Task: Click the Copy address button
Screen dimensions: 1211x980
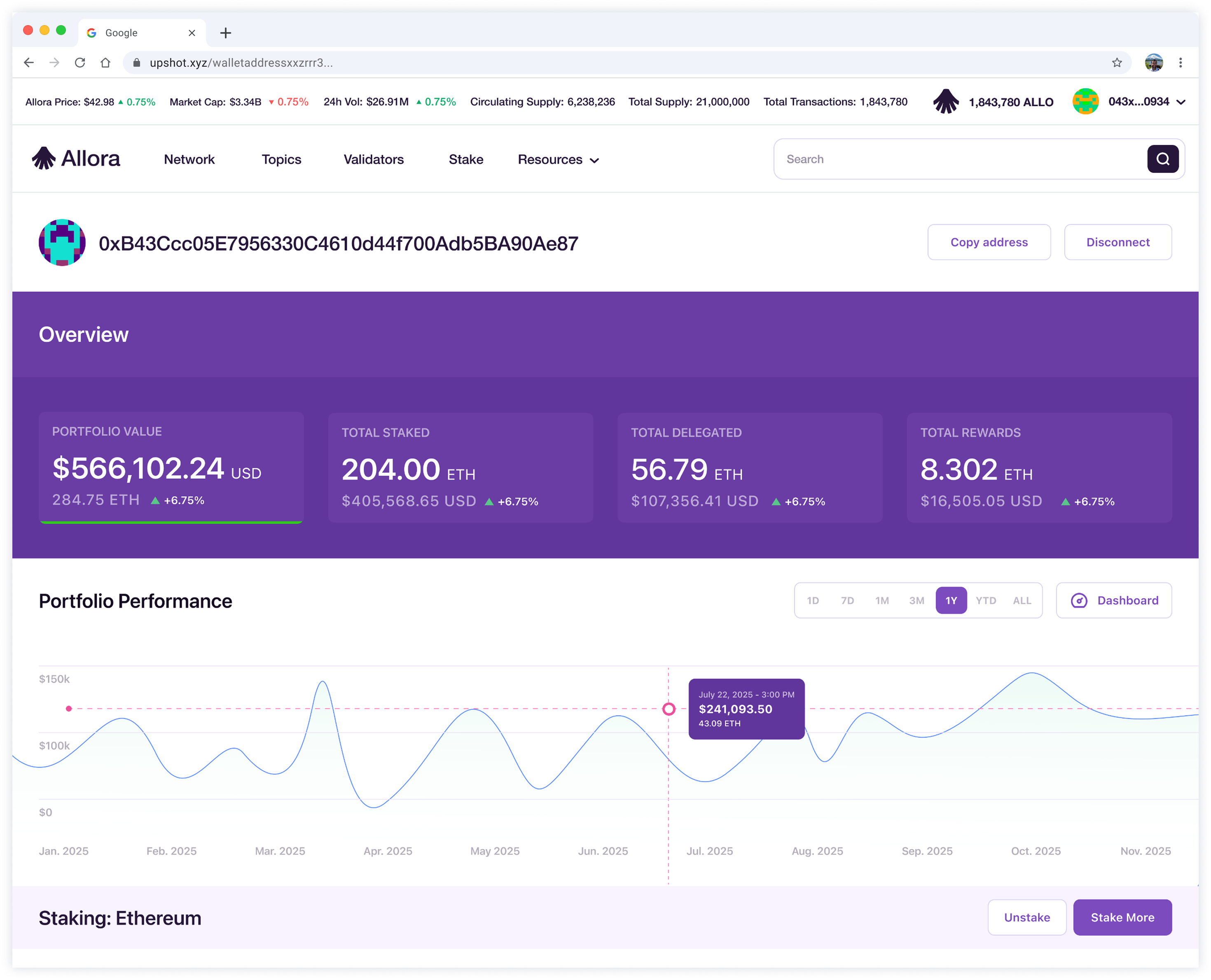Action: [989, 242]
